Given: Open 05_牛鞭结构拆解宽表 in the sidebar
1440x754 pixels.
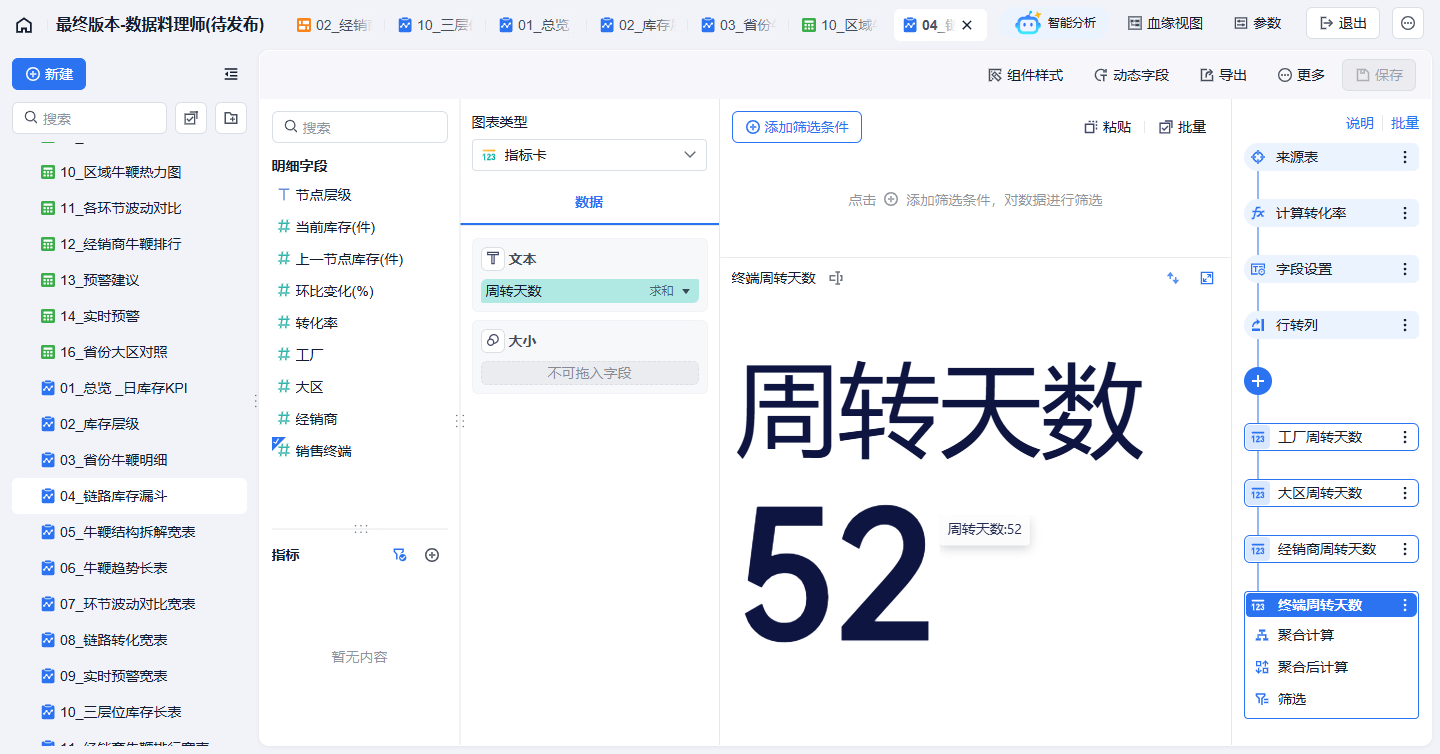Looking at the screenshot, I should [129, 532].
